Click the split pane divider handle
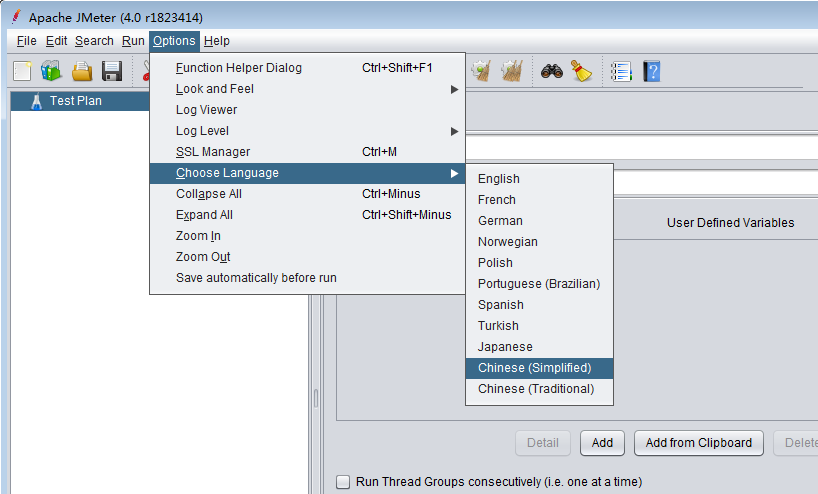The width and height of the screenshot is (818, 494). point(316,398)
